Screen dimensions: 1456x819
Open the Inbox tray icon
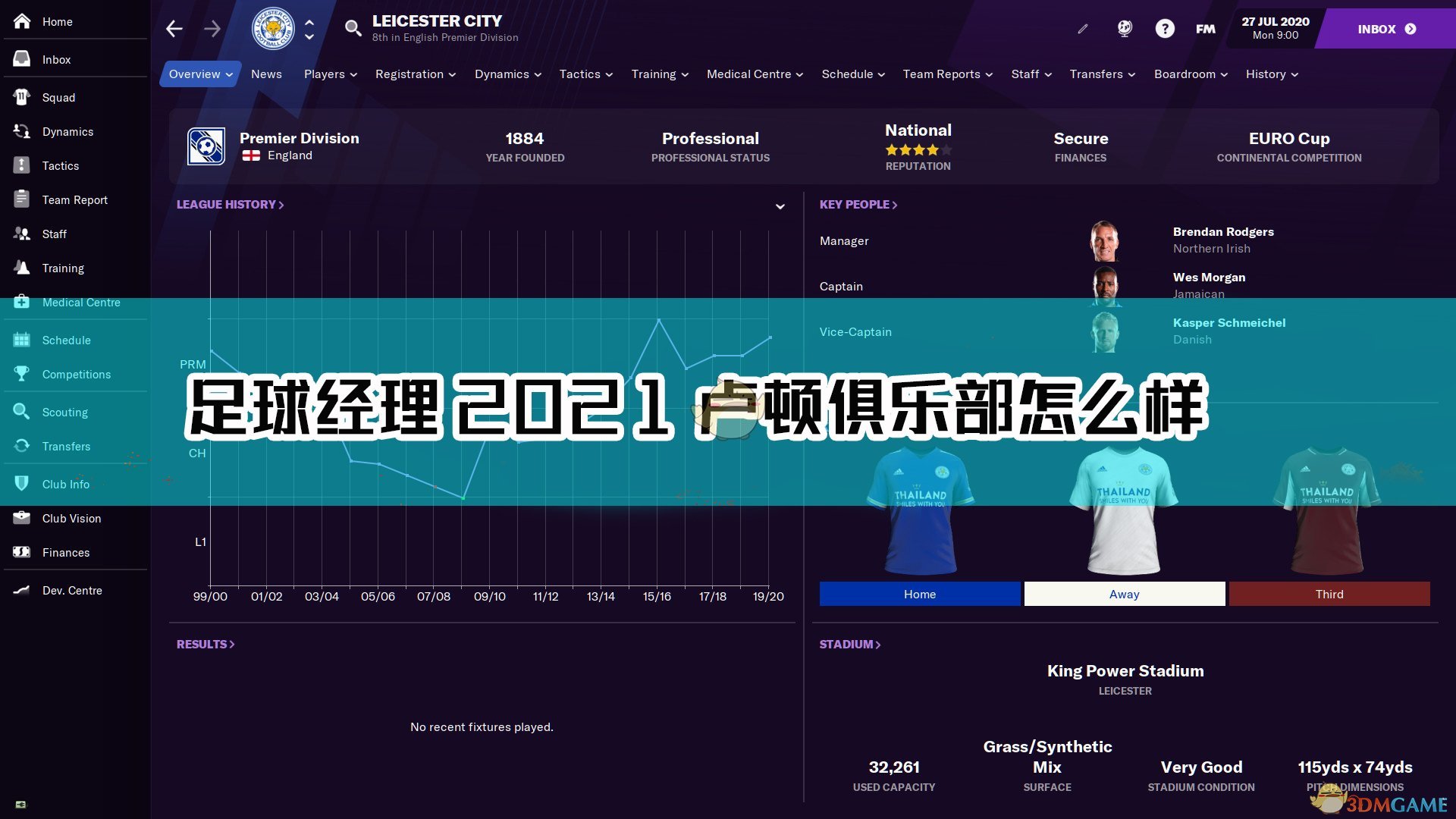point(22,59)
